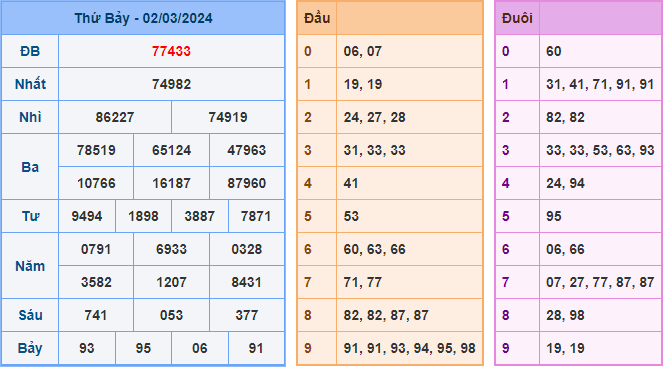
Task: Select third prize number 16187
Action: pyautogui.click(x=171, y=183)
